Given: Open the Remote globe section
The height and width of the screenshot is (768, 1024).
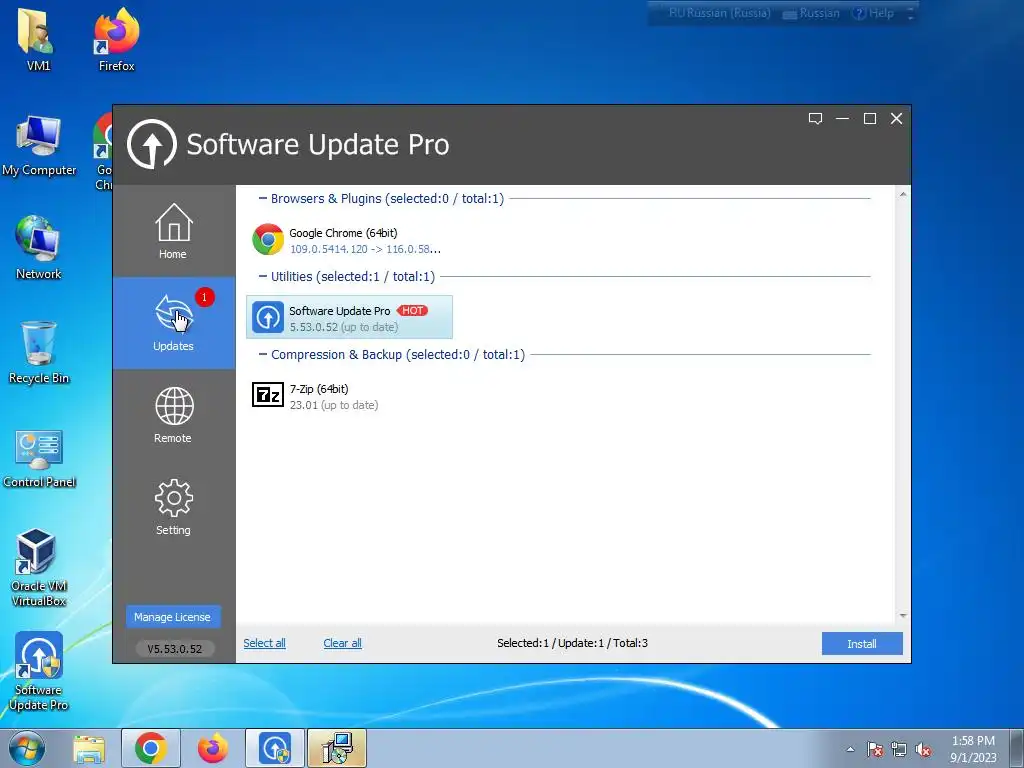Looking at the screenshot, I should pyautogui.click(x=174, y=415).
